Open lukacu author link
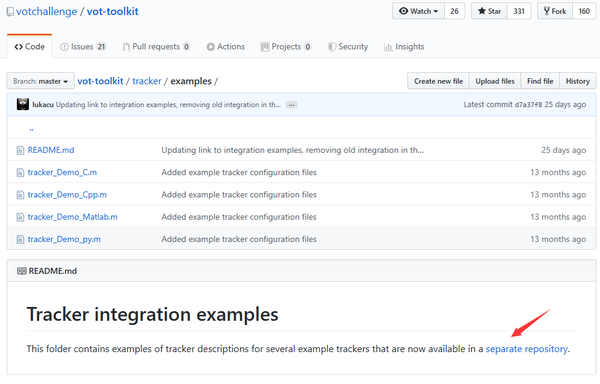Viewport: 600px width, 384px height. [43, 104]
